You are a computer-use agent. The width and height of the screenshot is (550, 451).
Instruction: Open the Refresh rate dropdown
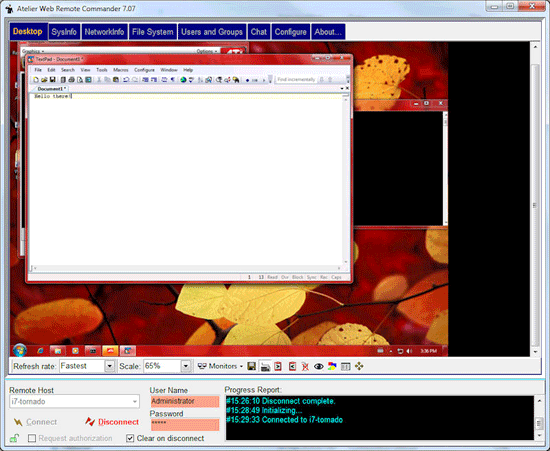pyautogui.click(x=110, y=366)
